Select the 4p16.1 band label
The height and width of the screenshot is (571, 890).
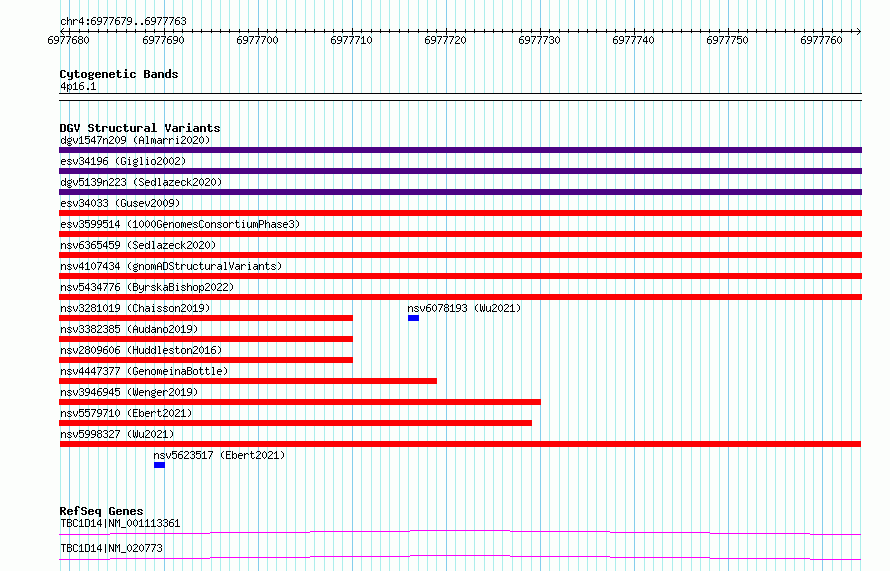(78, 87)
